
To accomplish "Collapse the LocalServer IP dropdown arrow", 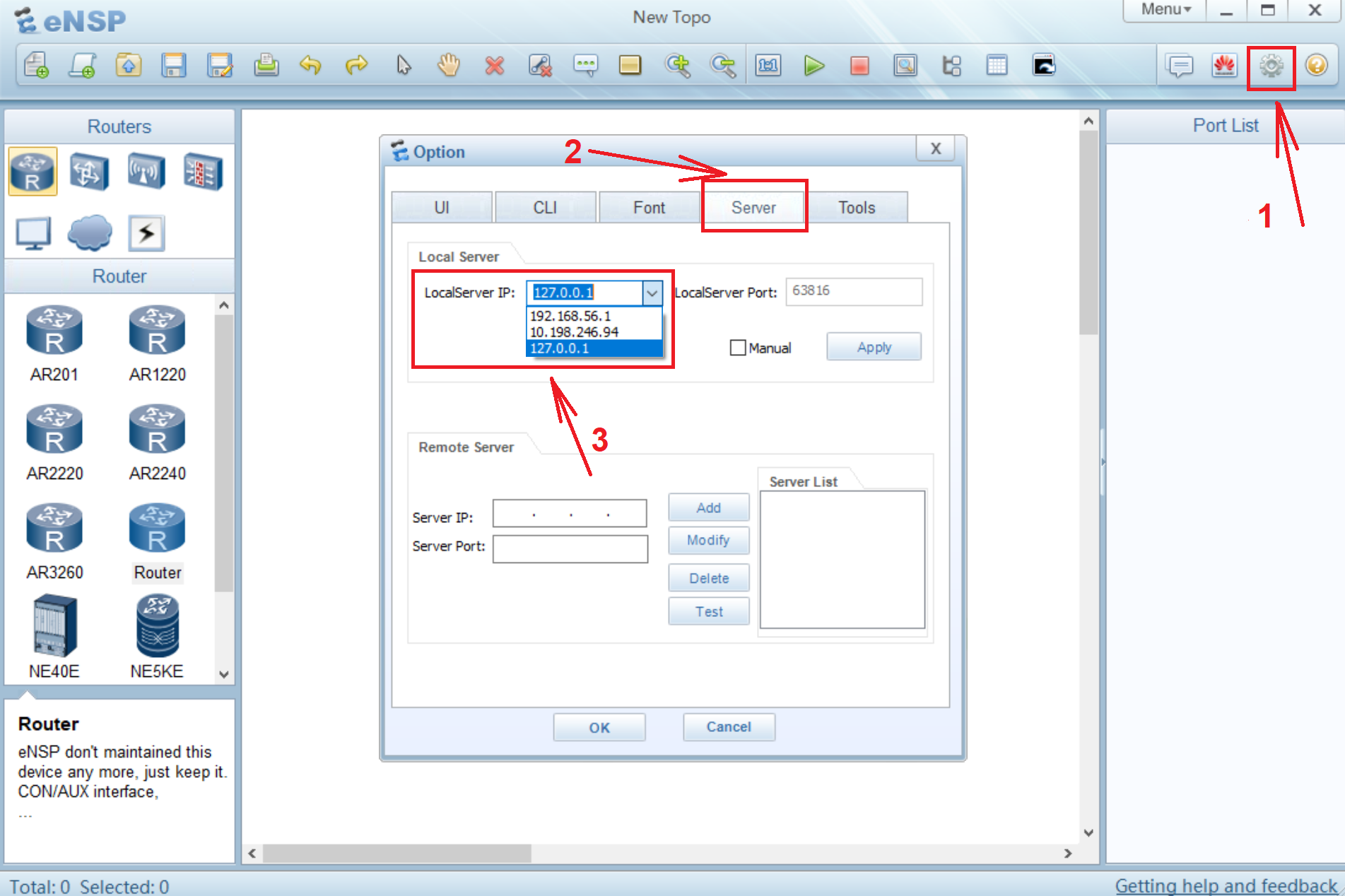I will pos(652,293).
